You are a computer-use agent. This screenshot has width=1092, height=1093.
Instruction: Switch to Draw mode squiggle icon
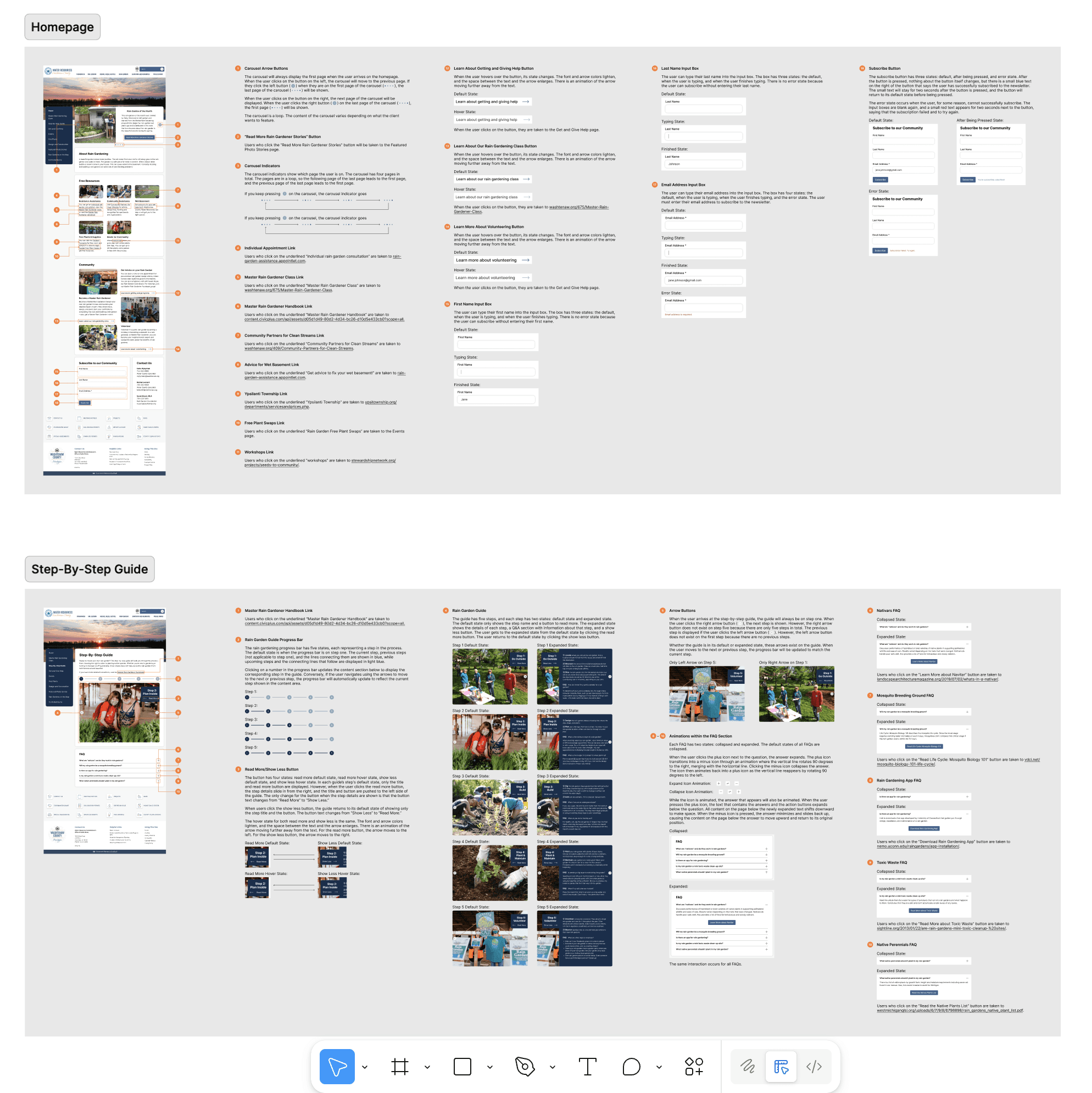click(748, 1067)
